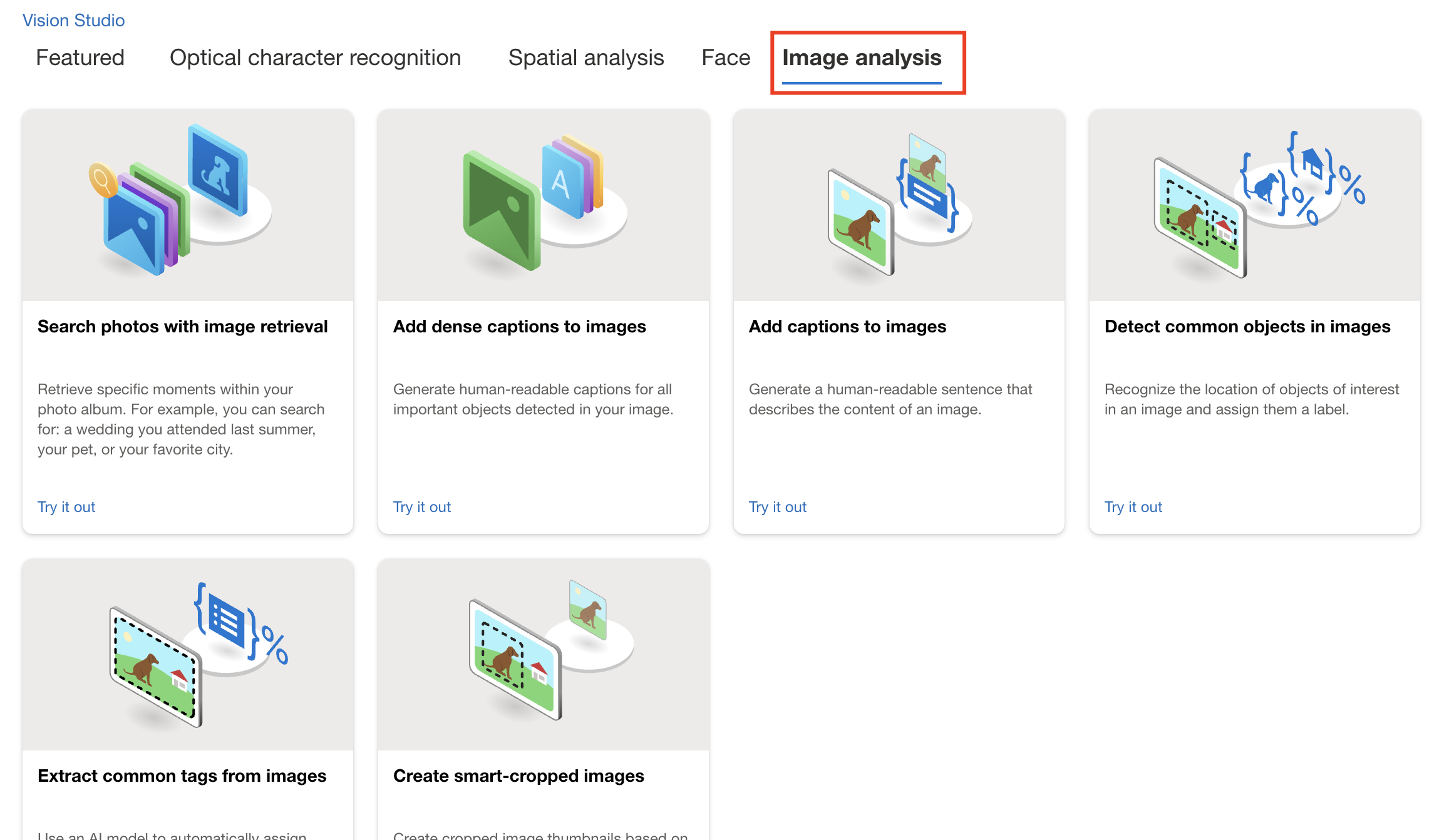Open Extract common tags from images title

click(182, 776)
